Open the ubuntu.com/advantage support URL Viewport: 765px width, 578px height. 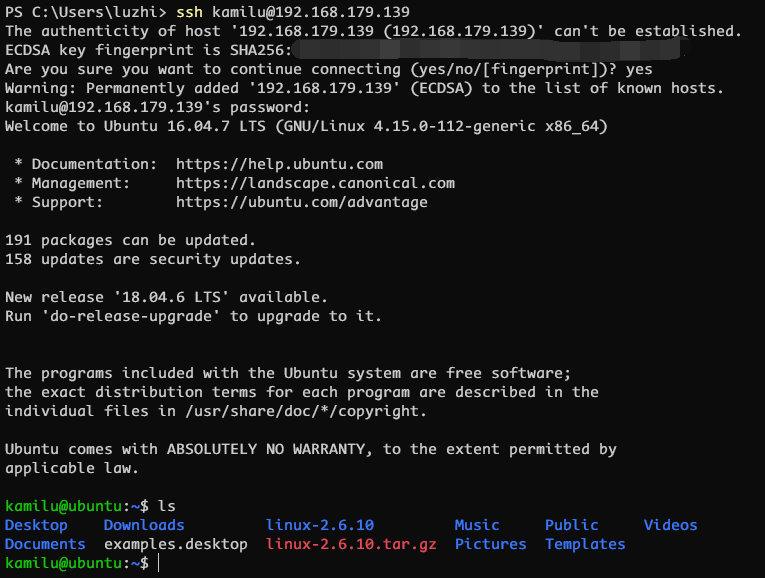302,202
